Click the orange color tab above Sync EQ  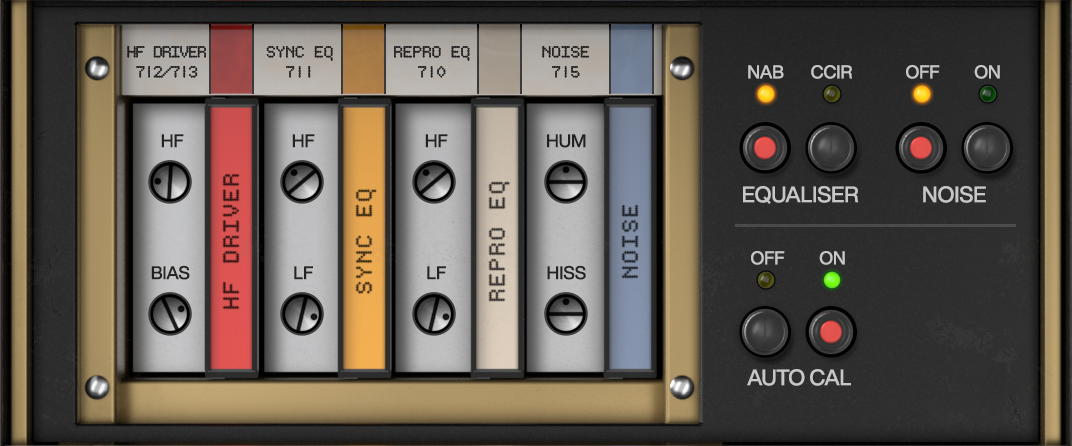364,60
